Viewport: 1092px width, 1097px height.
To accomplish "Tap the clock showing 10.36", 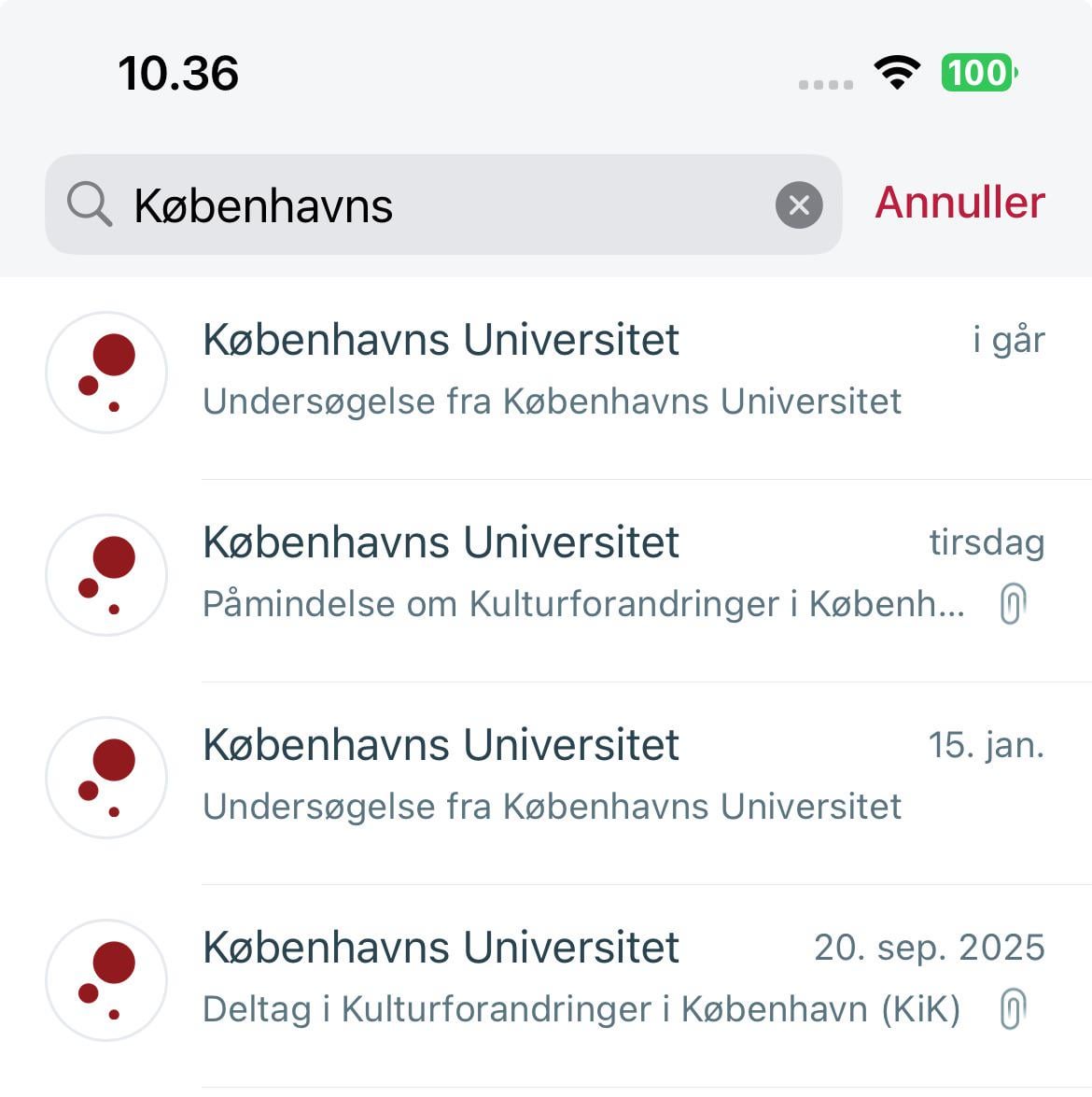I will [x=178, y=74].
